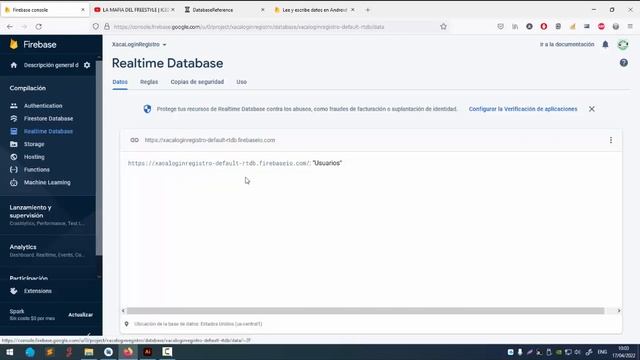Open Adobe Illustrator from the taskbar
This screenshot has width=640, height=360.
click(147, 352)
